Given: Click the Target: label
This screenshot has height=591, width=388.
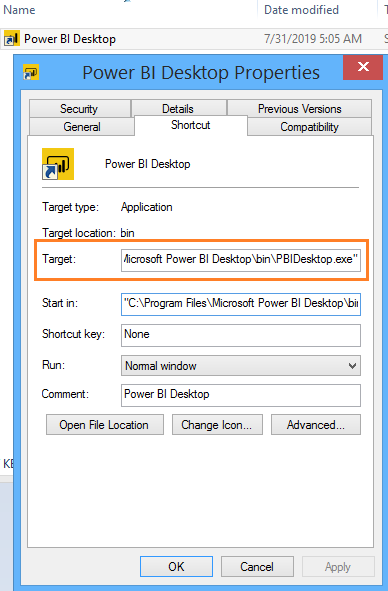Looking at the screenshot, I should coord(59,259).
